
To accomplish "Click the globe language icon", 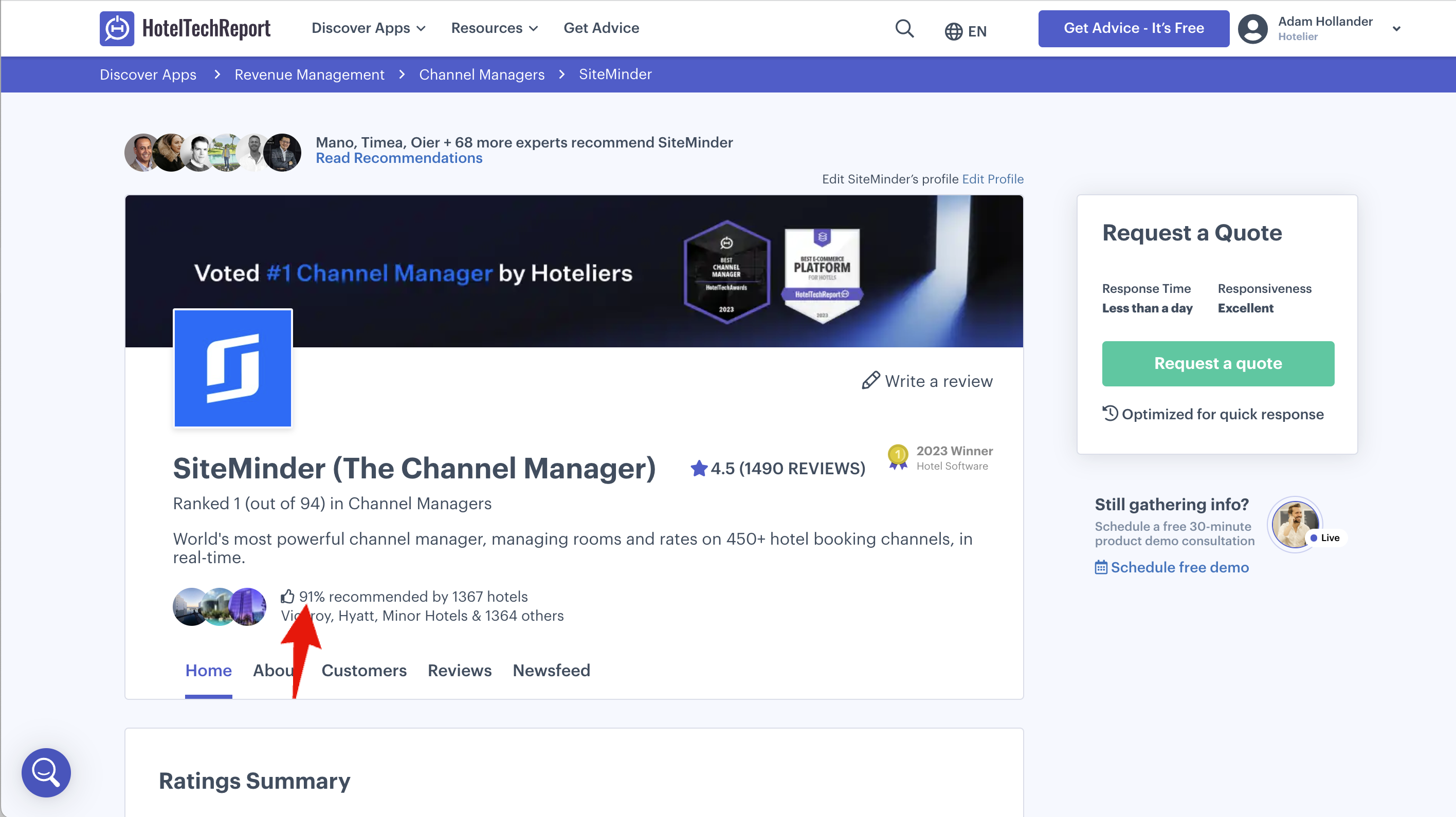I will (953, 31).
